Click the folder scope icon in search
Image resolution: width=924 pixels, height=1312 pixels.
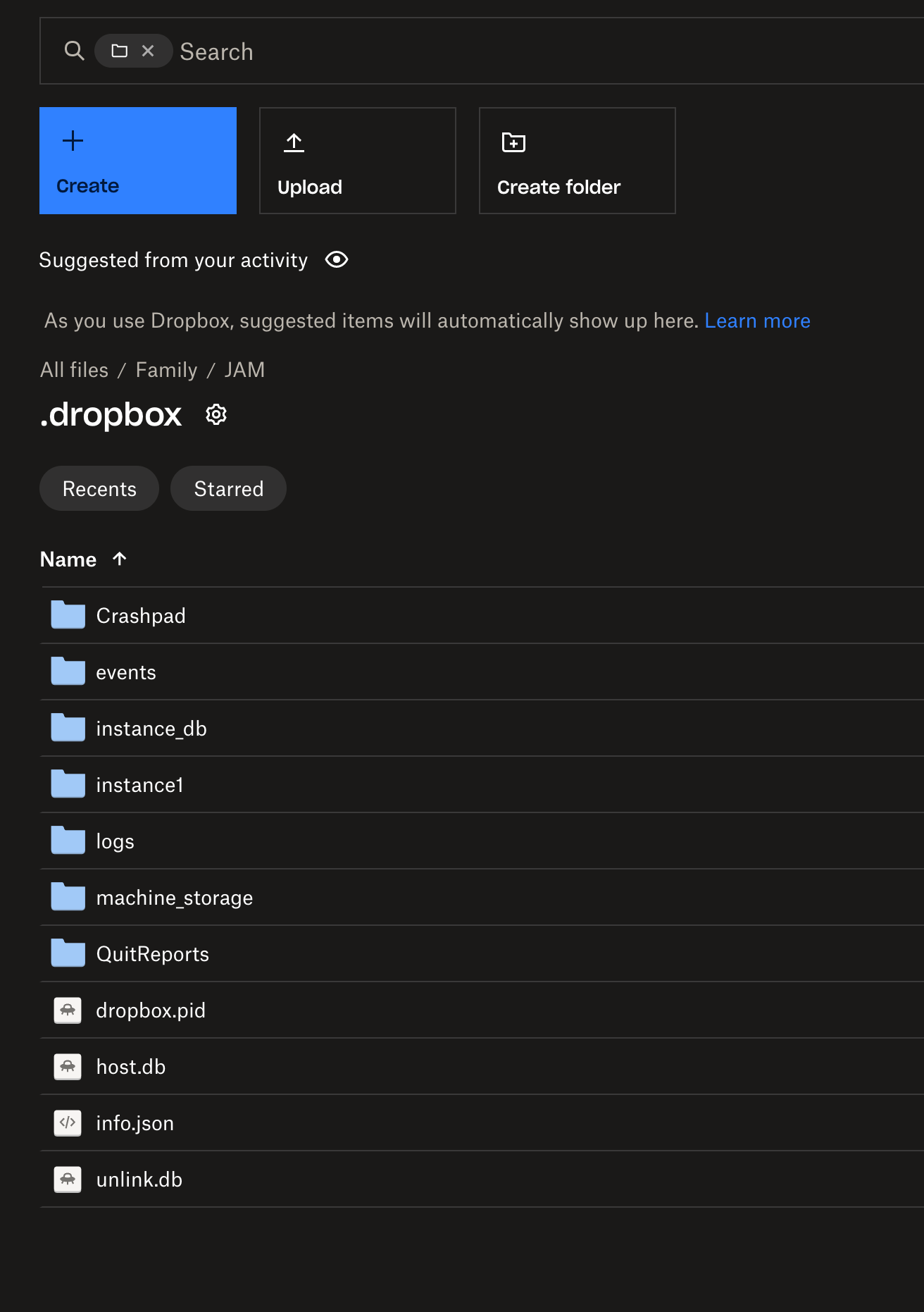pos(120,51)
